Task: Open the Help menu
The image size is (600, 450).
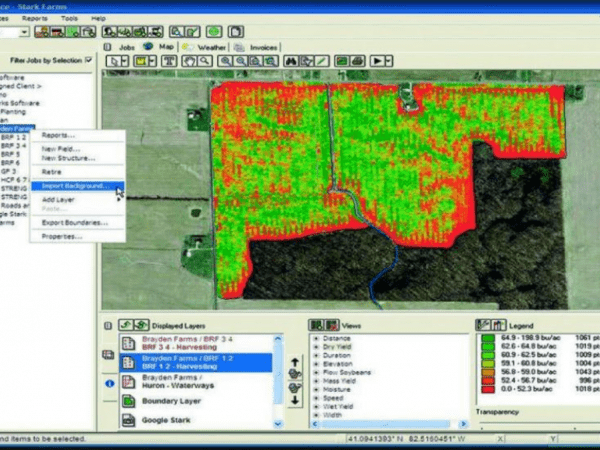Action: (x=98, y=18)
